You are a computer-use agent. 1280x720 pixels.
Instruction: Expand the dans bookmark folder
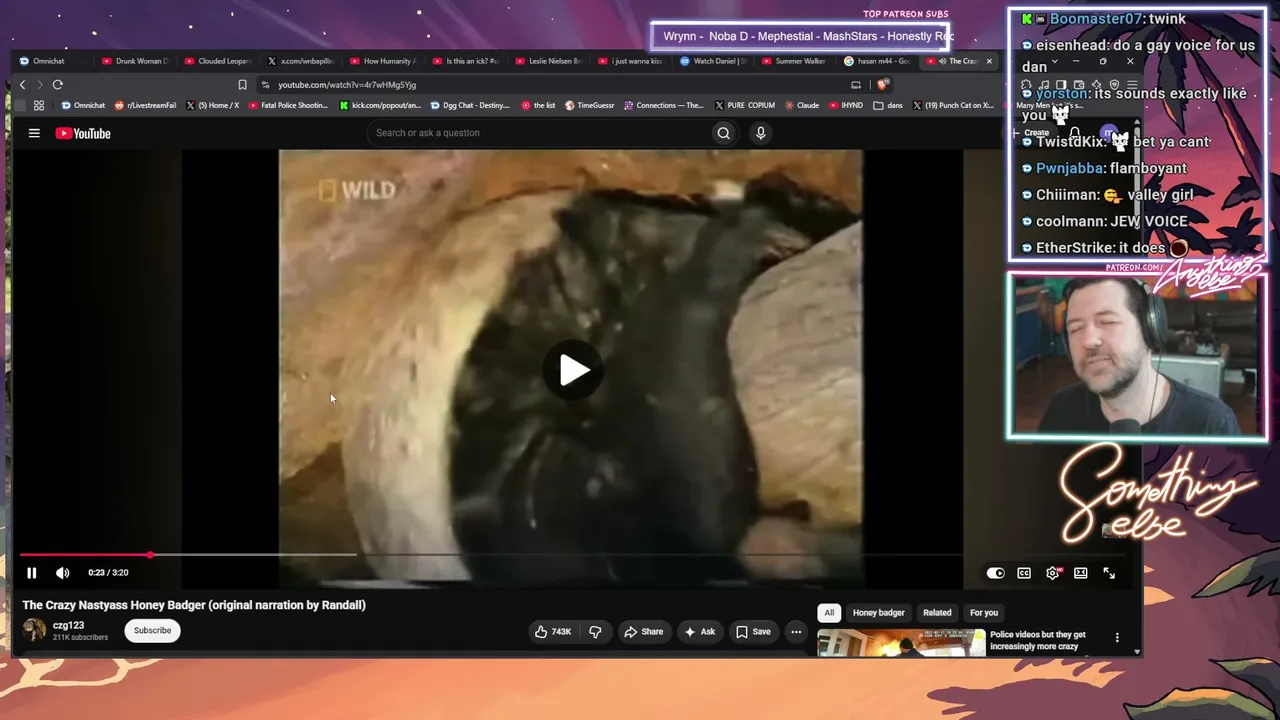[888, 105]
